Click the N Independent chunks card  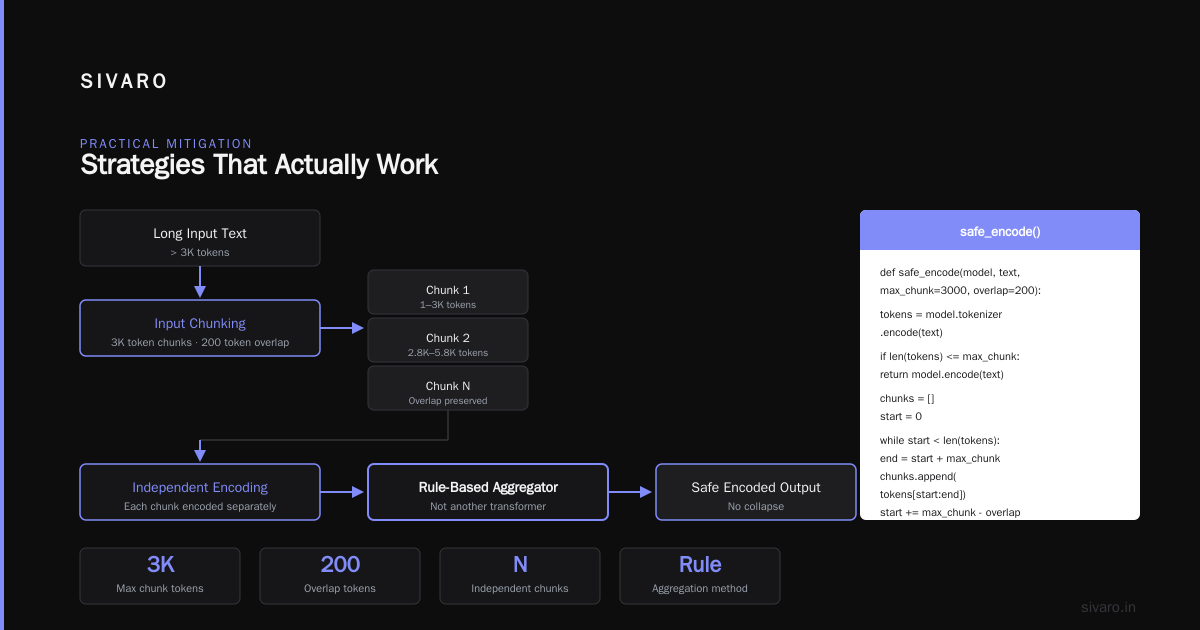tap(520, 576)
